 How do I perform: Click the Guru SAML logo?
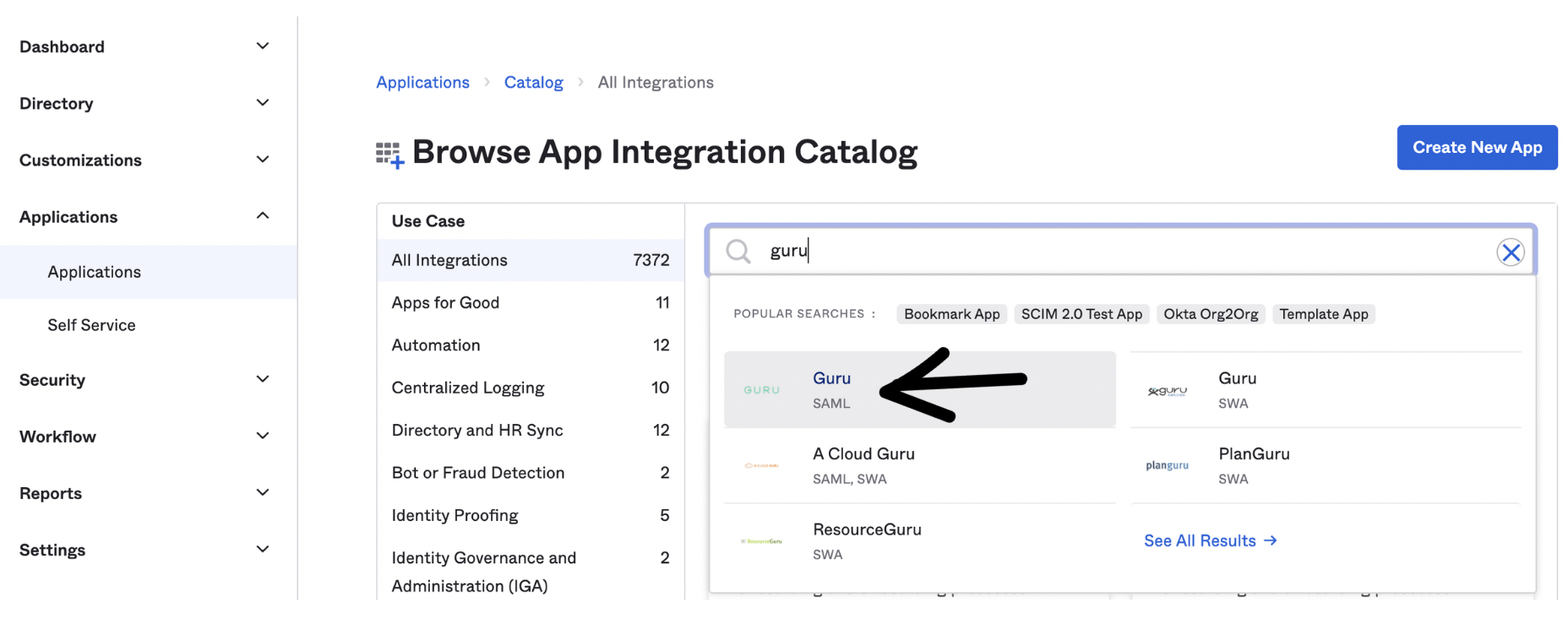point(761,390)
